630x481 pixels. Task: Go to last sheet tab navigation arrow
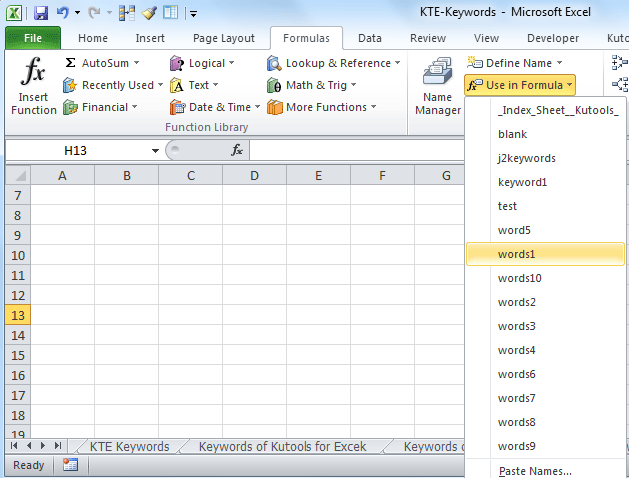click(58, 446)
